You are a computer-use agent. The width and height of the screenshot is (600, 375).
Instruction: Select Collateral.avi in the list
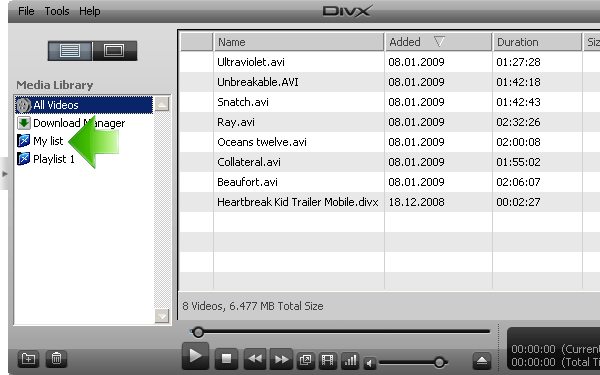click(x=249, y=162)
